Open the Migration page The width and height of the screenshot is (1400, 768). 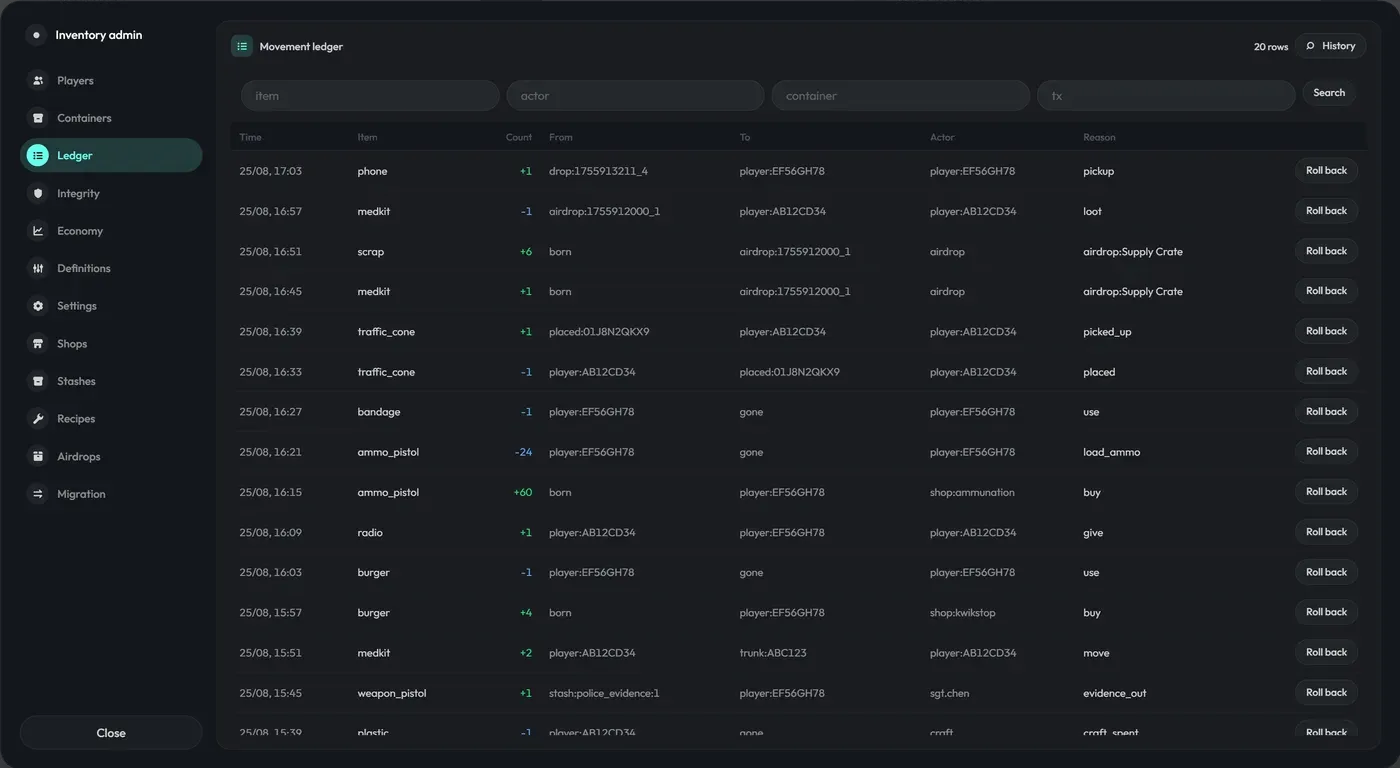111,494
